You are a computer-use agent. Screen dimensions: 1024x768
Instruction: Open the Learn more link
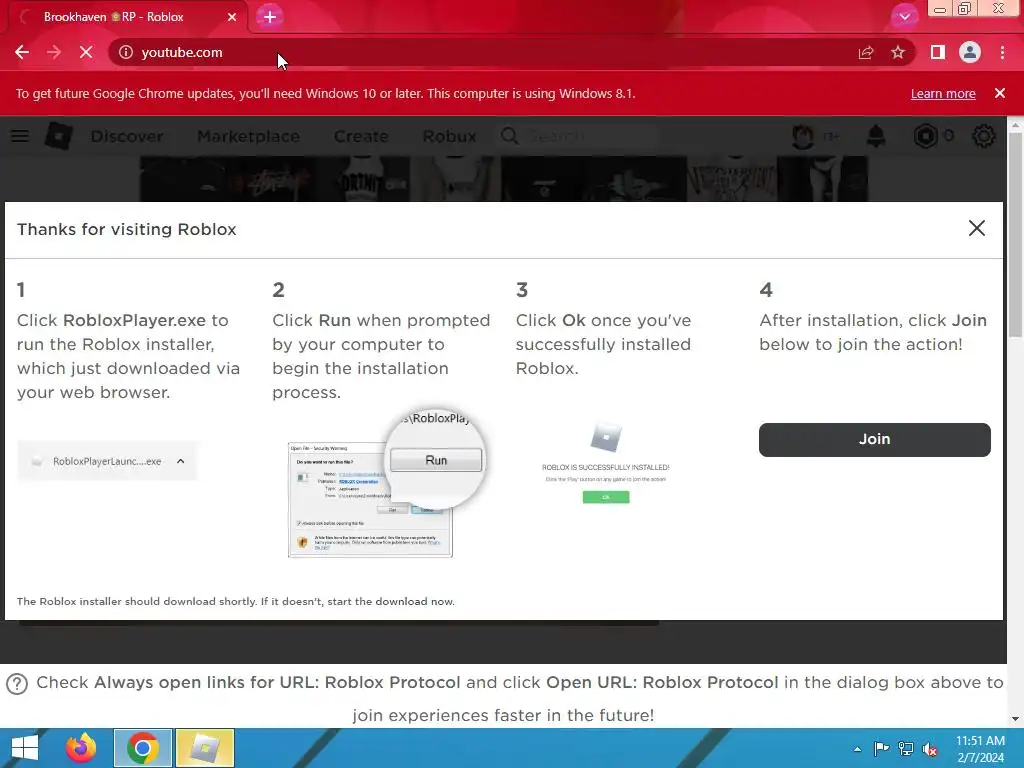[x=943, y=93]
